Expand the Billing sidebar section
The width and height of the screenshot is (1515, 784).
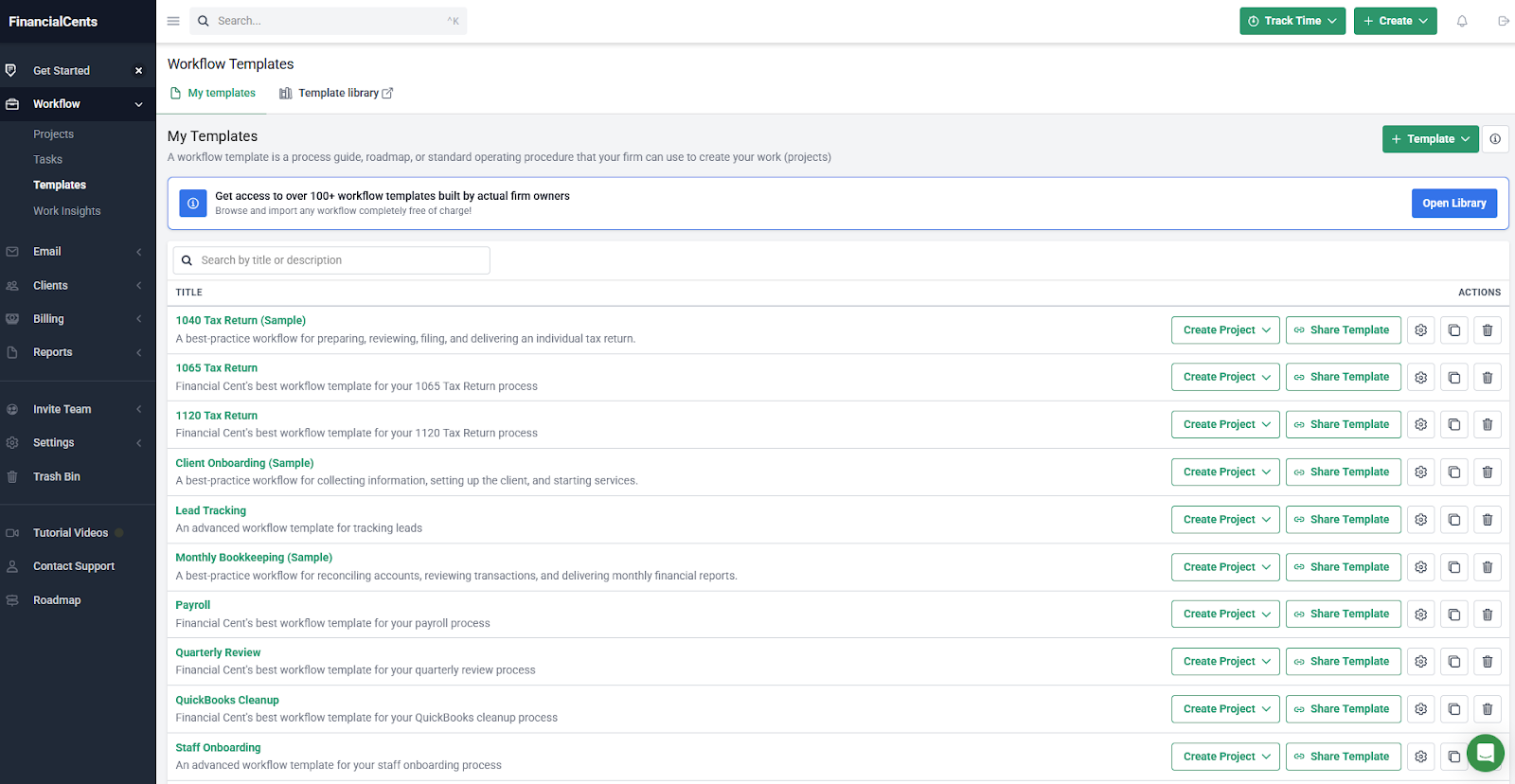click(78, 319)
